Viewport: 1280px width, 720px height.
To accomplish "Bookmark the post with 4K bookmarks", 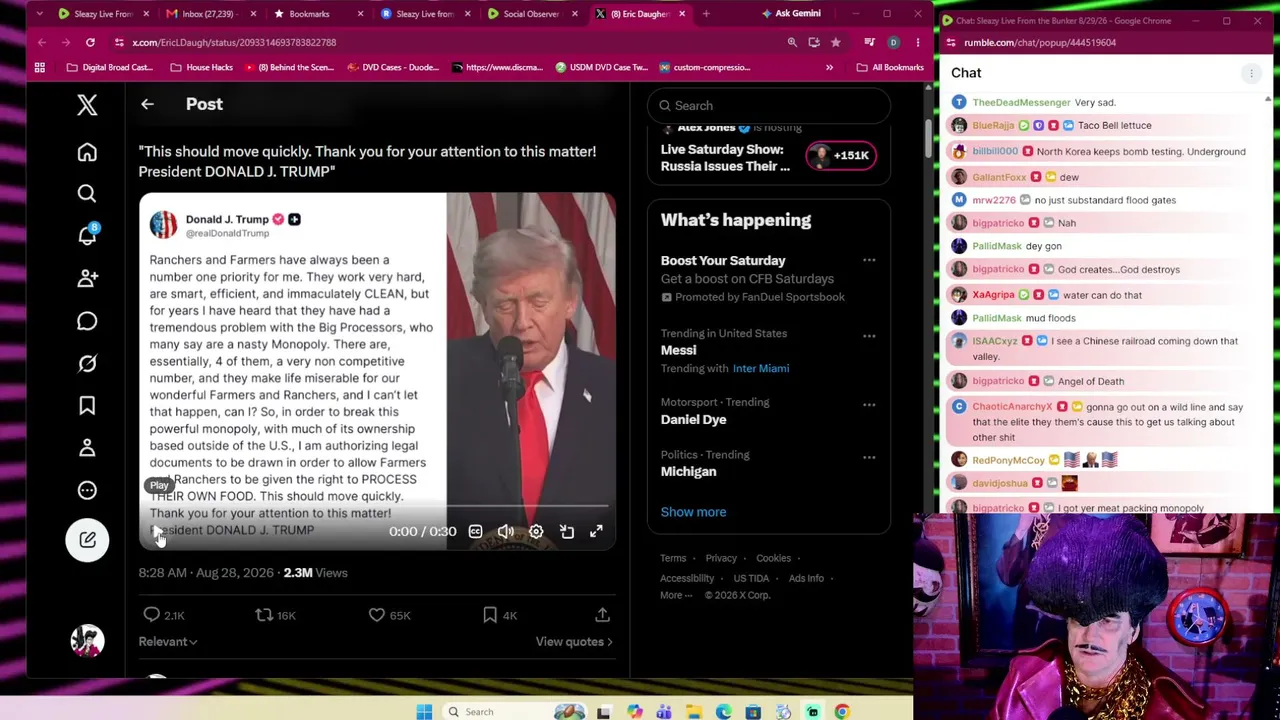I will (490, 615).
